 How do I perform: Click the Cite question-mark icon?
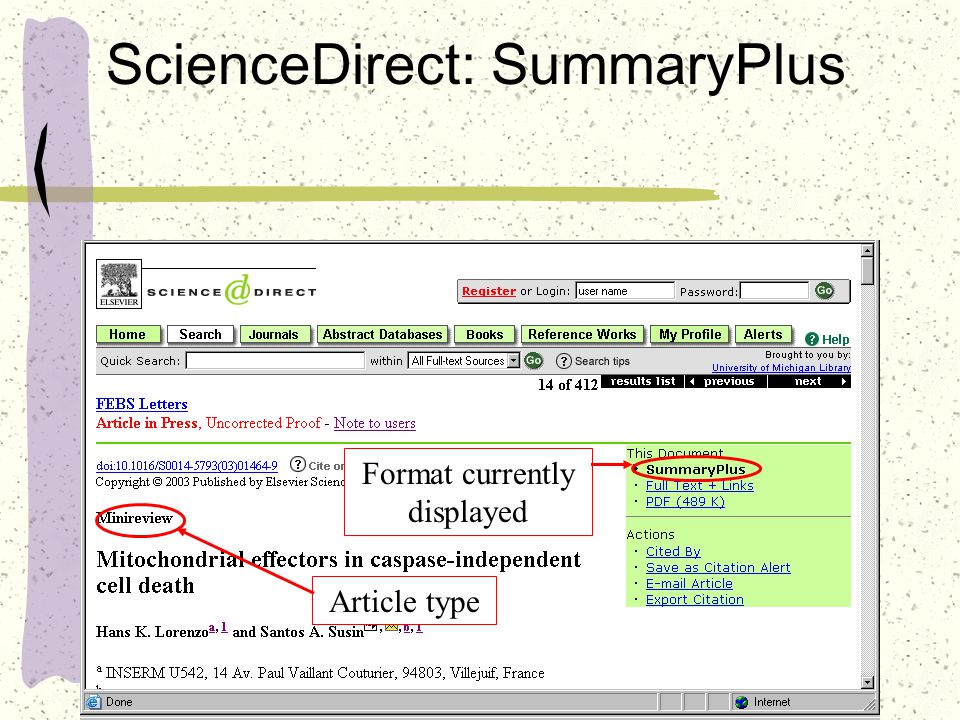[297, 465]
